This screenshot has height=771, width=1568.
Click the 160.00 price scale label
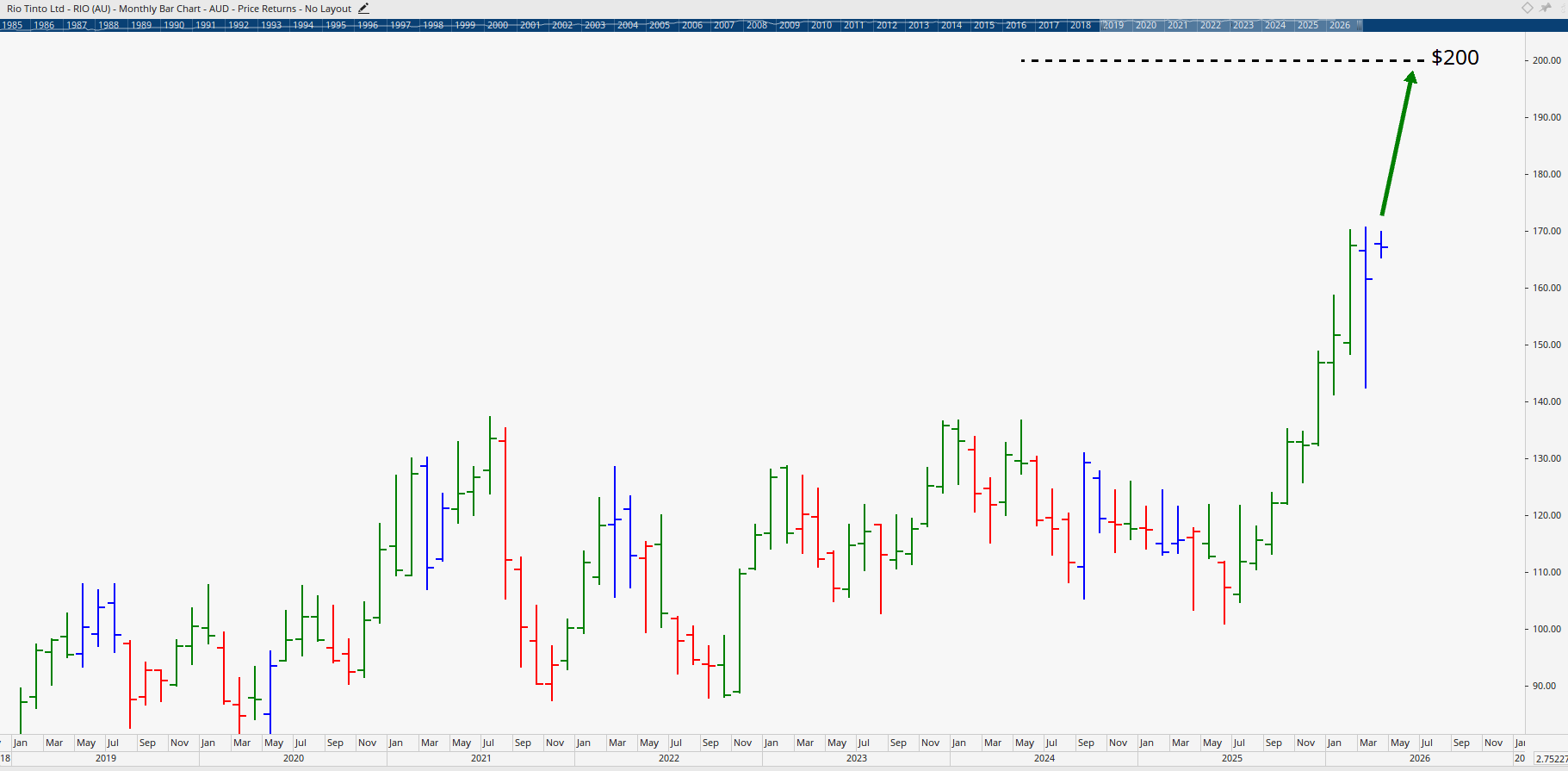click(1546, 288)
